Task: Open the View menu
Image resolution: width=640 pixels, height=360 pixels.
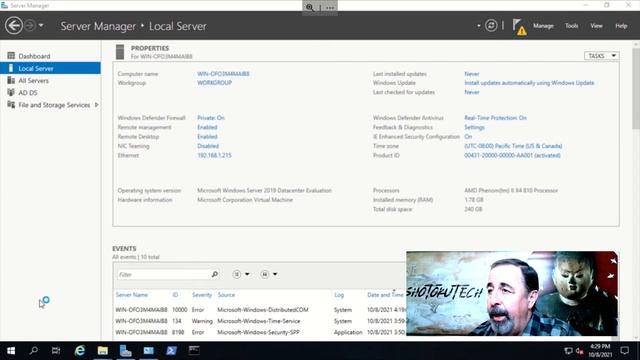Action: pos(596,26)
